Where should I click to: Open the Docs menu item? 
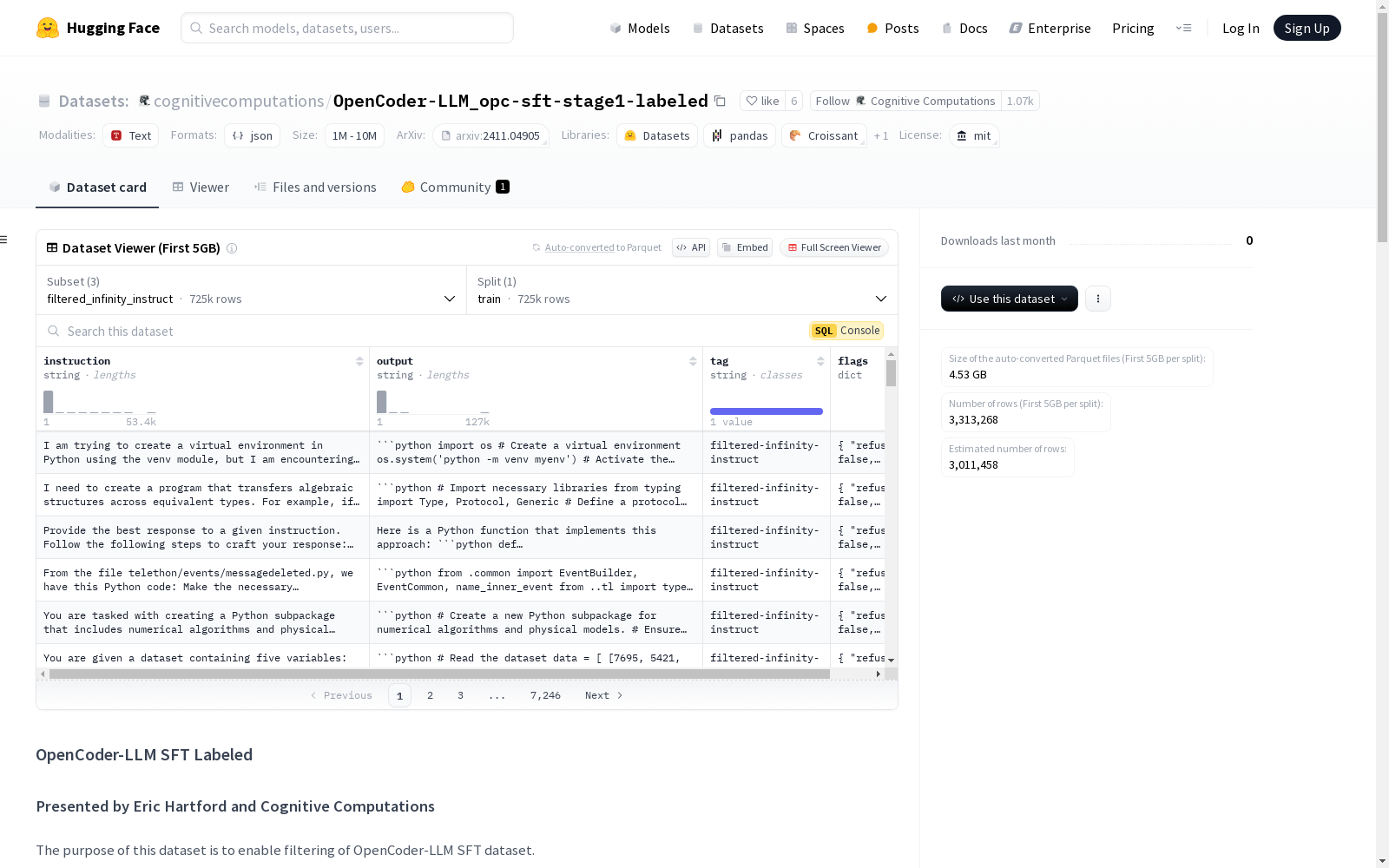(964, 28)
